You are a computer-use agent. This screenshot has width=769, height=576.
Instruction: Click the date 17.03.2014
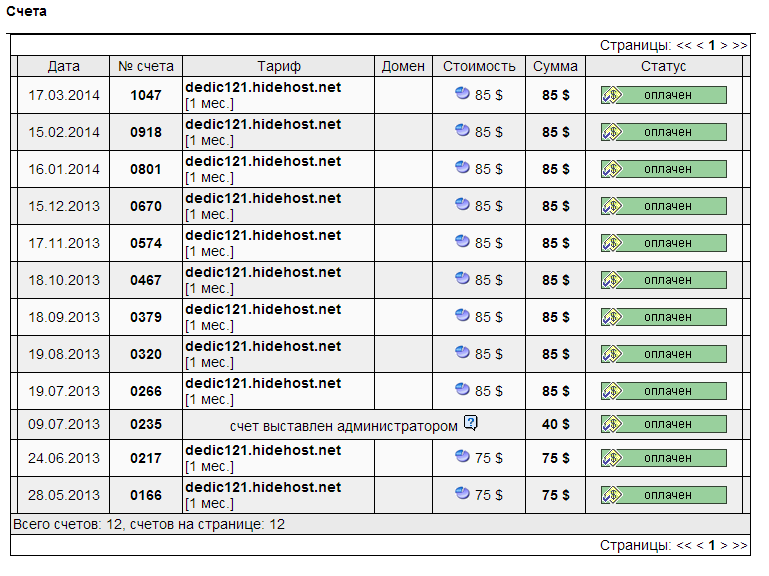tap(64, 95)
